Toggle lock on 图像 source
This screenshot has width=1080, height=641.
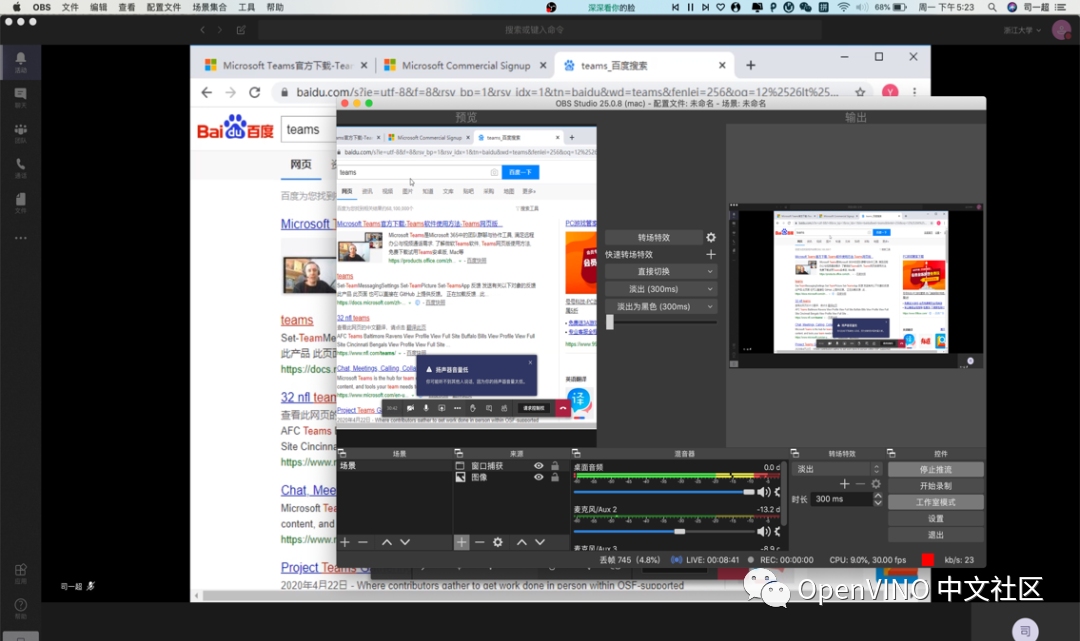[x=555, y=477]
